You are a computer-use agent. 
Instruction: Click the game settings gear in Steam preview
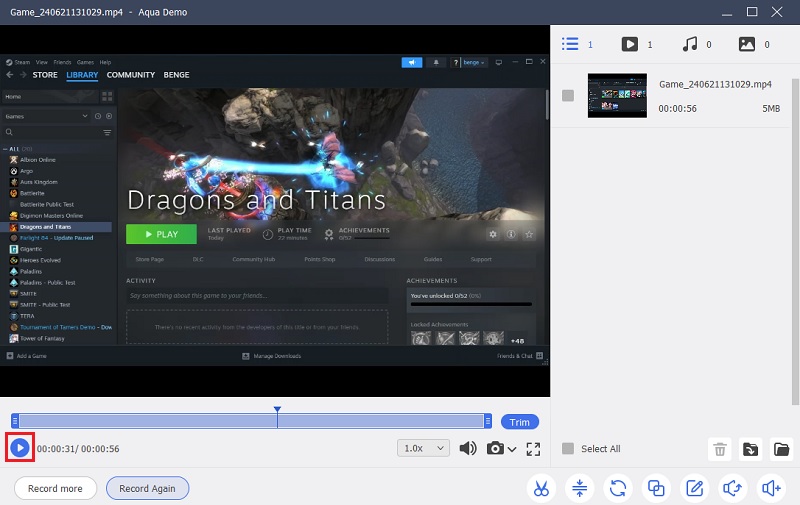[x=493, y=234]
